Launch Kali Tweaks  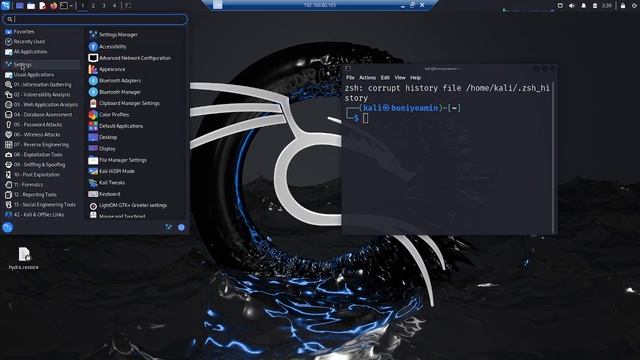tap(136, 182)
